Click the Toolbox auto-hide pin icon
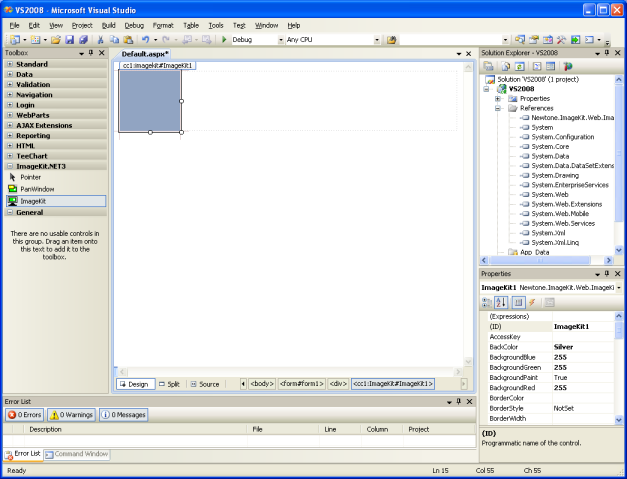627x479 pixels. (91, 53)
